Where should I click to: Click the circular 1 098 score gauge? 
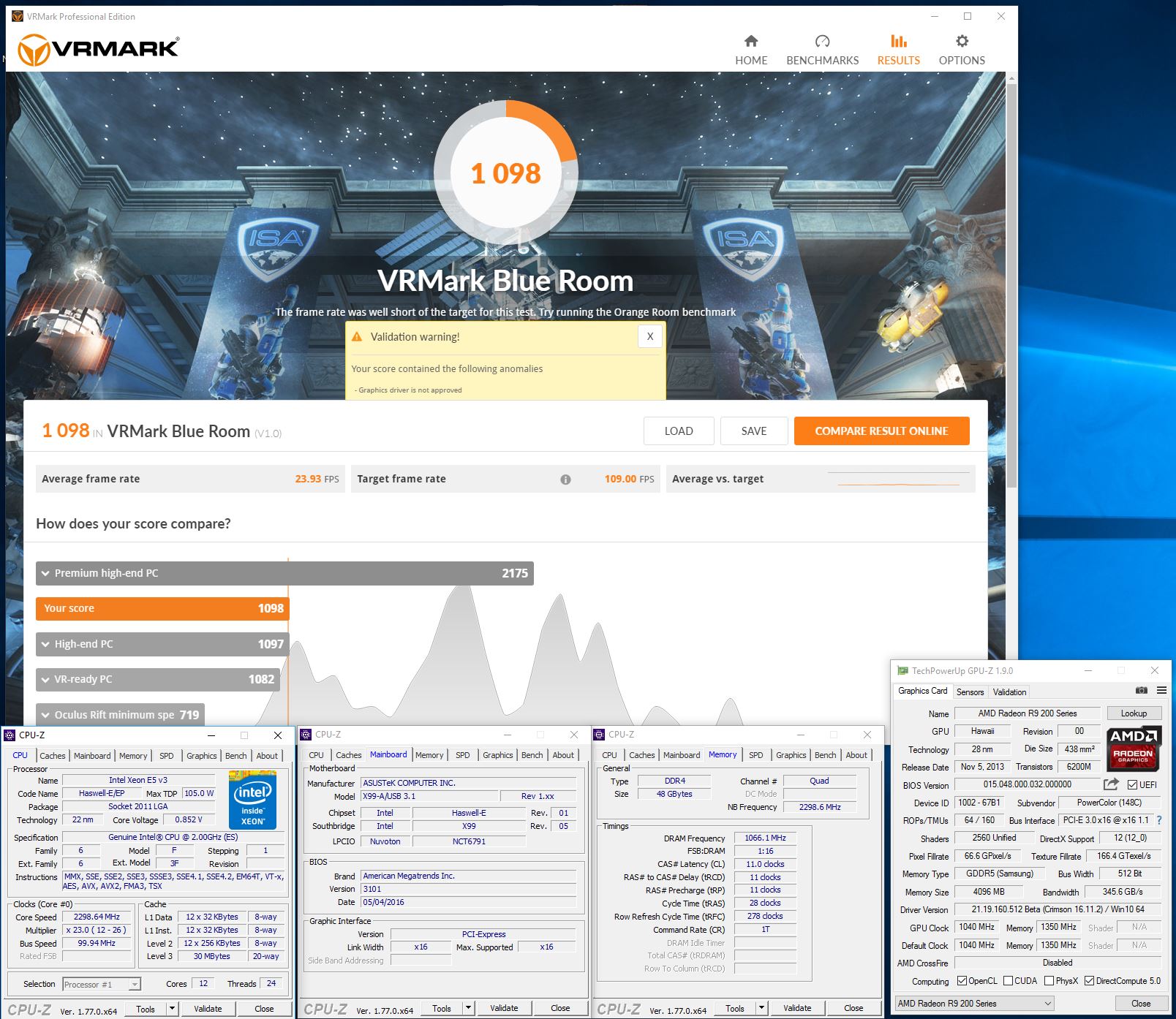click(506, 173)
